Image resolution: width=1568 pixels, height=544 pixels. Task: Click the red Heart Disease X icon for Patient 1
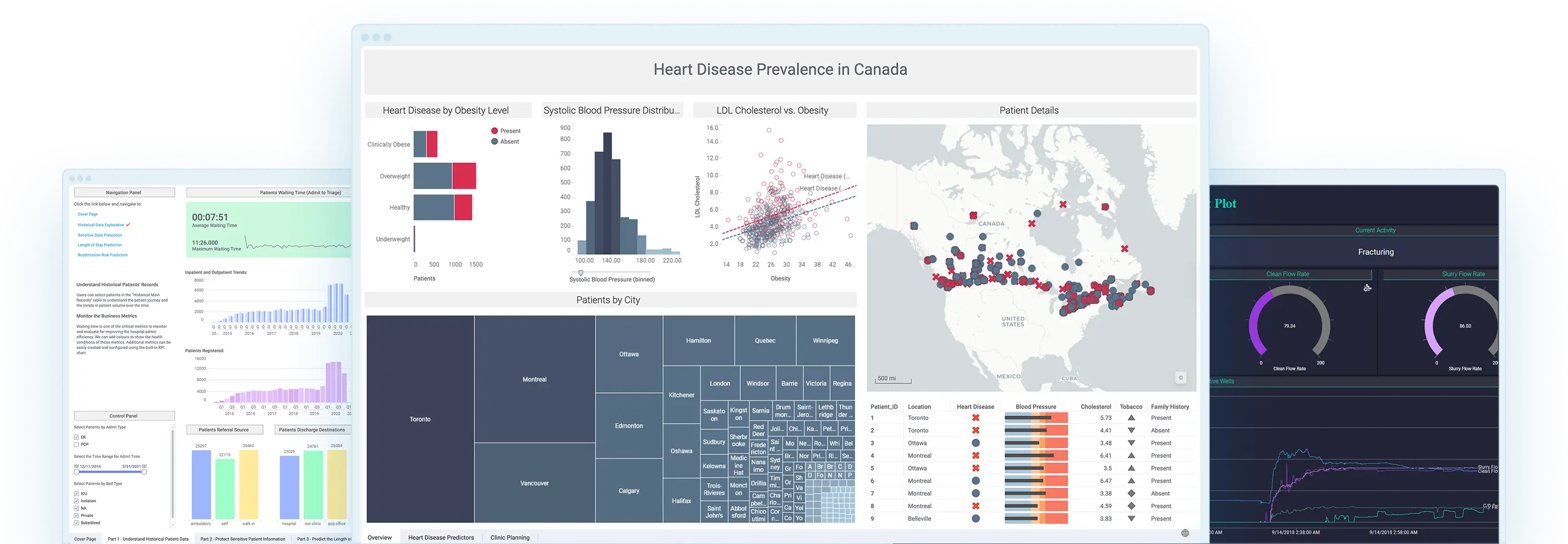(976, 418)
